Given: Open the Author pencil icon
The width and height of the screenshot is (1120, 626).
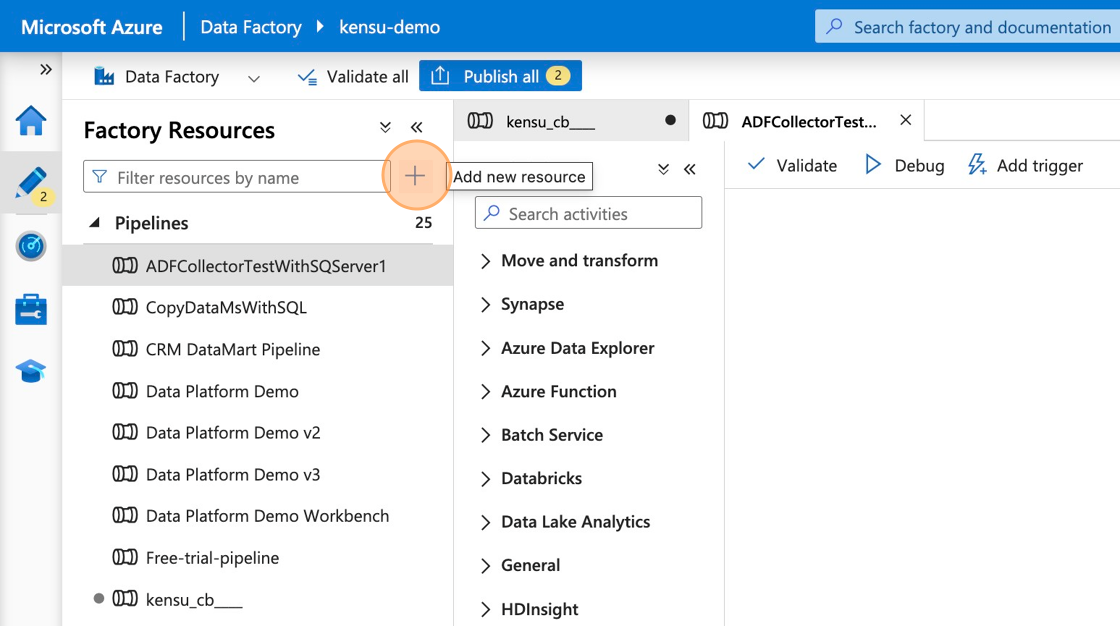Looking at the screenshot, I should [31, 183].
